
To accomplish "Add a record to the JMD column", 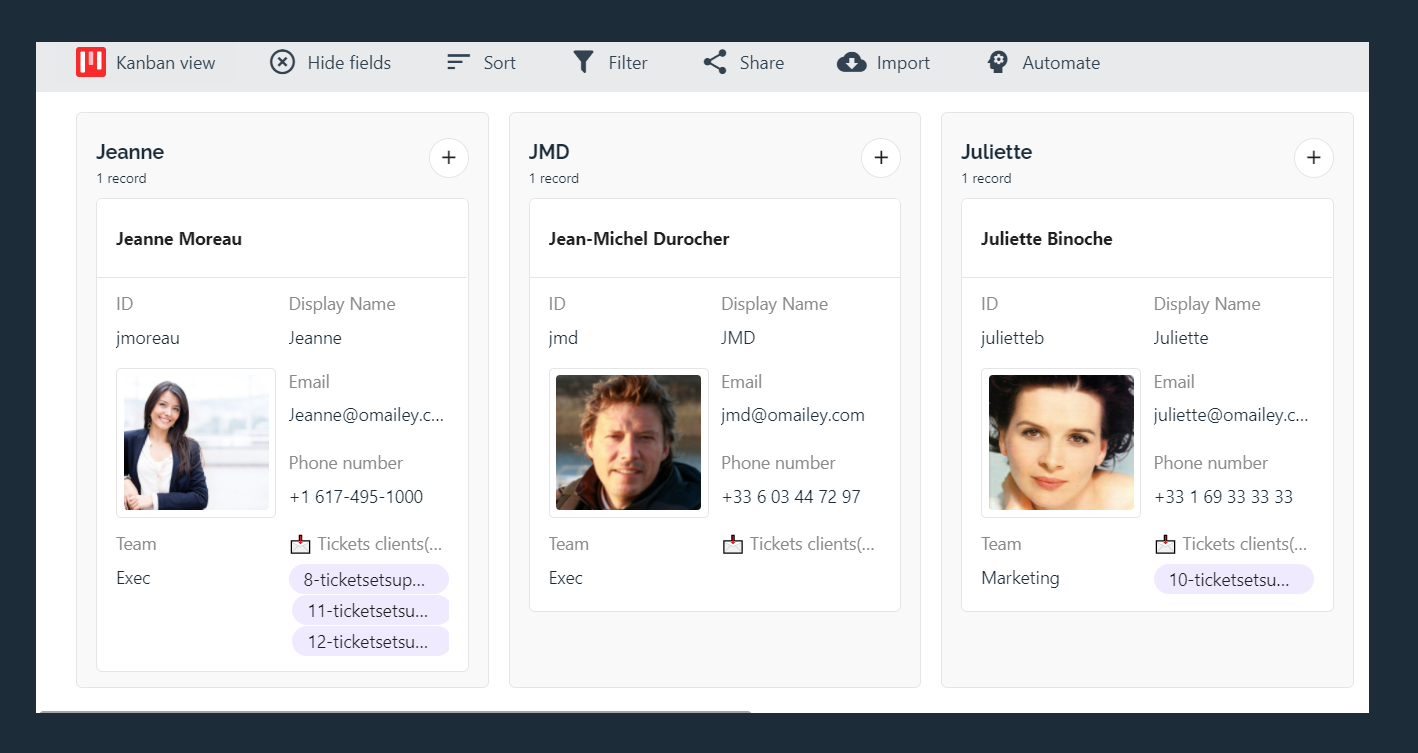I will [x=881, y=158].
